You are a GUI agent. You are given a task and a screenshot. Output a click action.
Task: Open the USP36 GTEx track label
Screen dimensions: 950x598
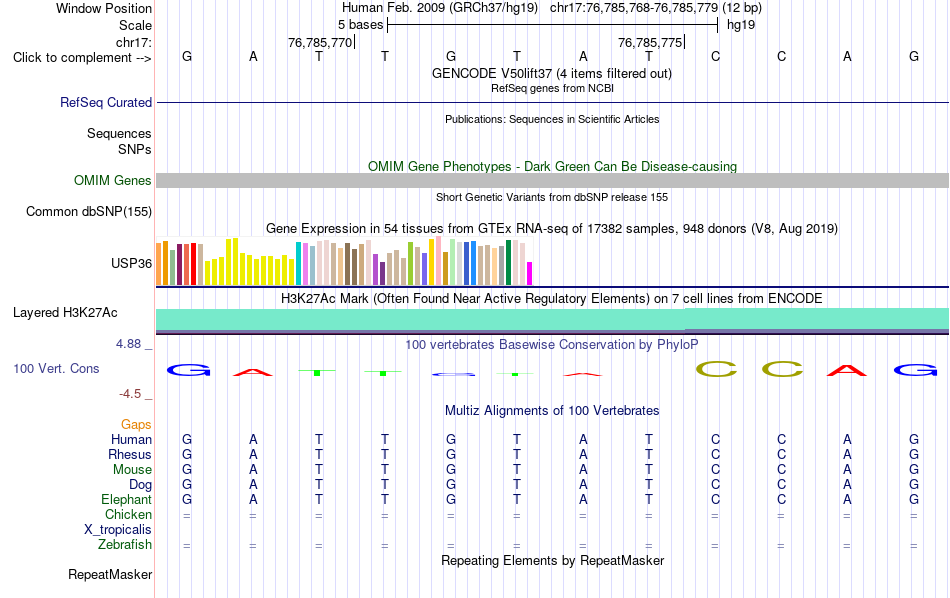131,263
